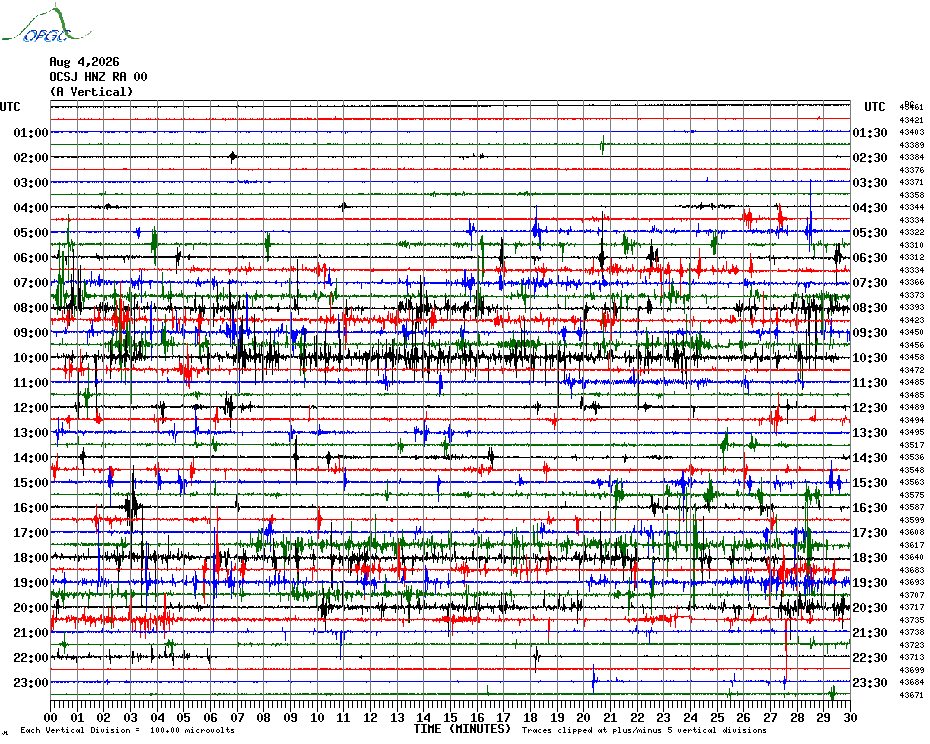Click the '12:30' right-side time label
The image size is (930, 744).
click(870, 408)
